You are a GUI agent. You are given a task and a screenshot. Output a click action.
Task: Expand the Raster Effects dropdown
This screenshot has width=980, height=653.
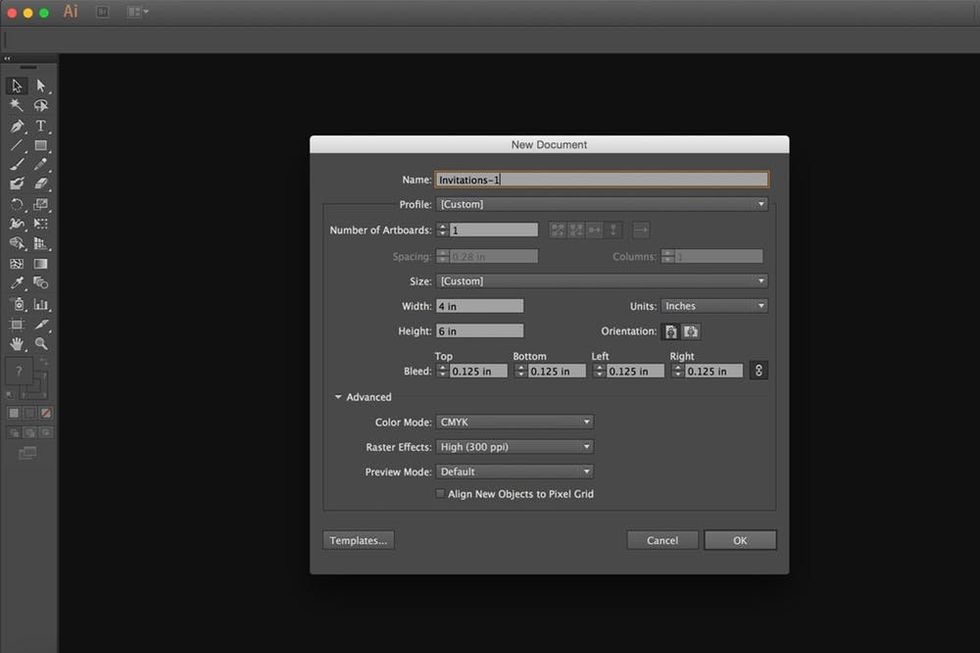click(x=515, y=447)
